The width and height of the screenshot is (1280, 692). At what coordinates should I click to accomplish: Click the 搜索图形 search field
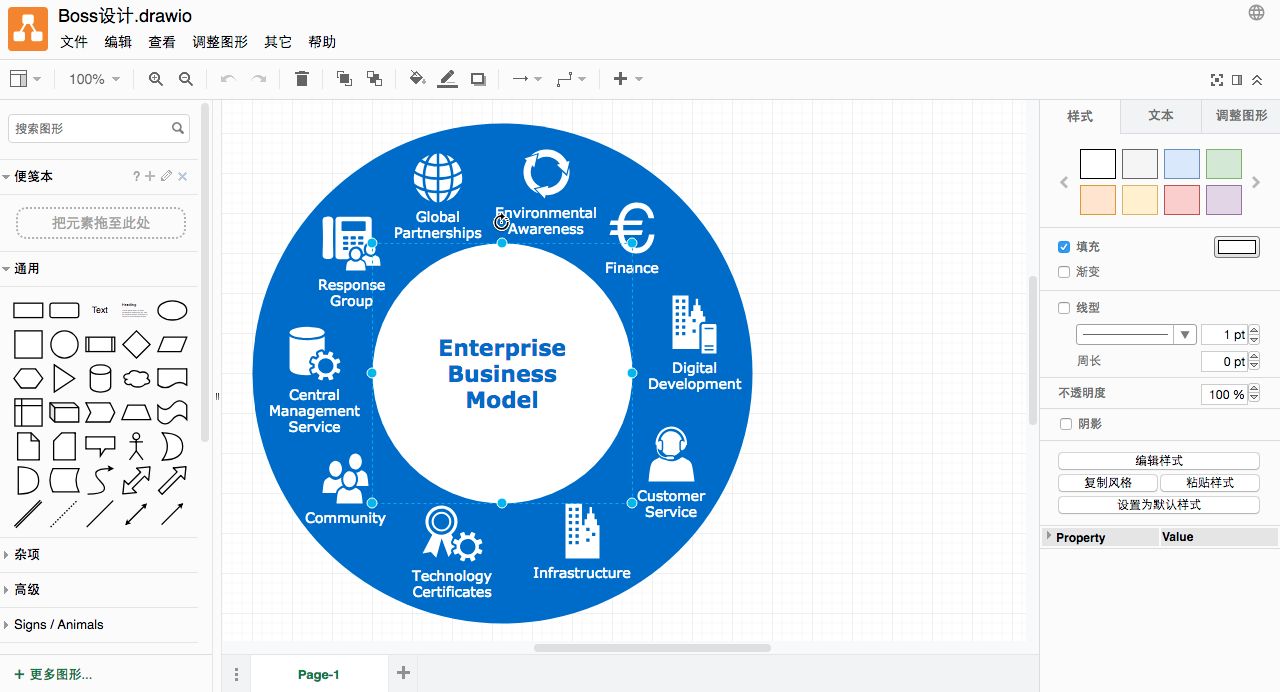click(x=90, y=128)
